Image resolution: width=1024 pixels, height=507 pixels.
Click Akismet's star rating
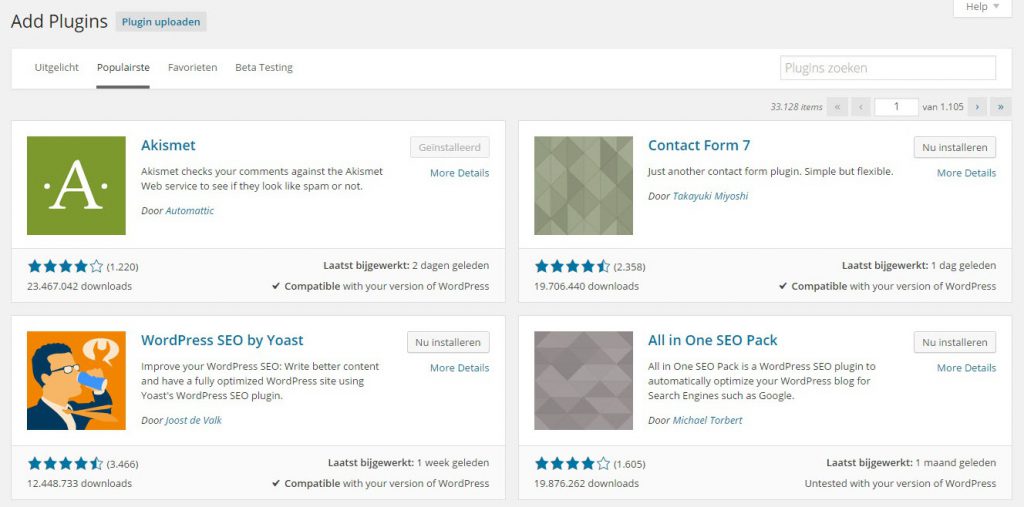coord(65,266)
